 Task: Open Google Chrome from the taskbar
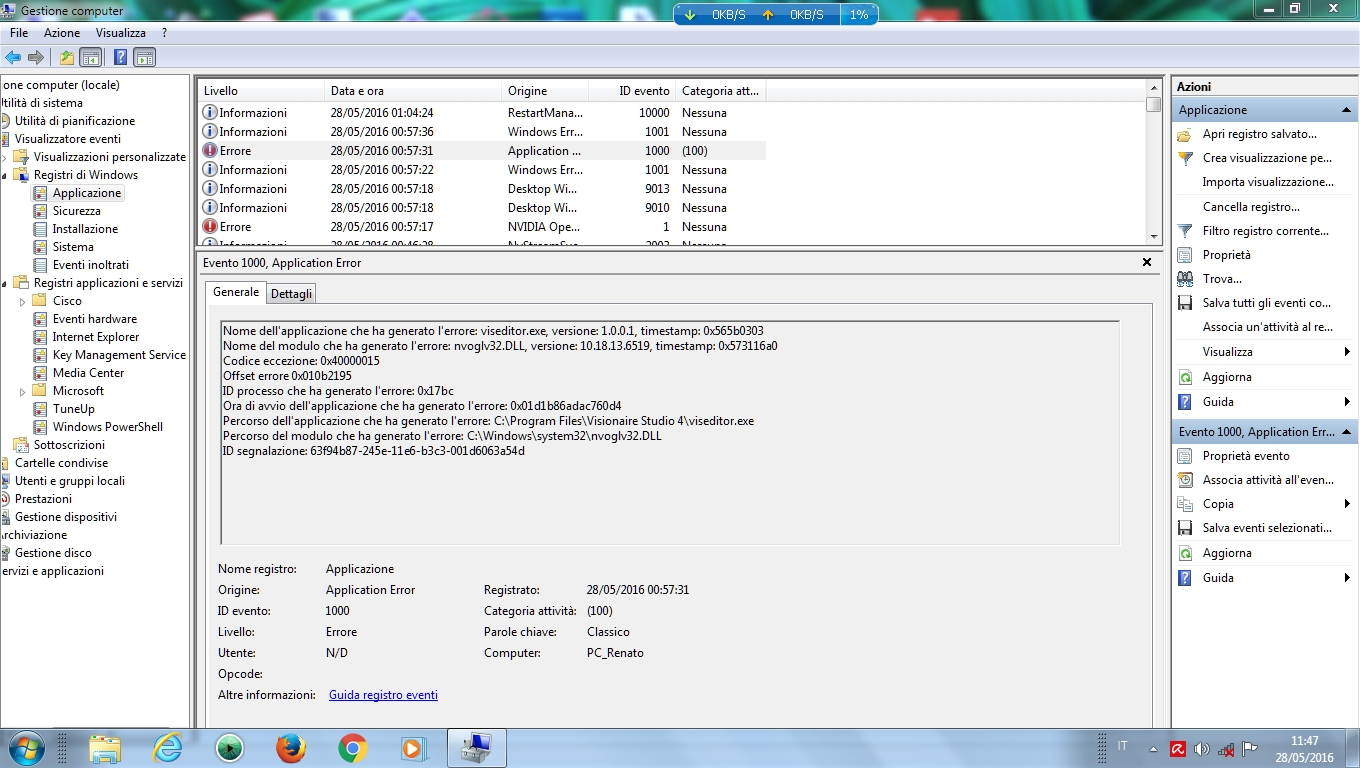tap(352, 748)
